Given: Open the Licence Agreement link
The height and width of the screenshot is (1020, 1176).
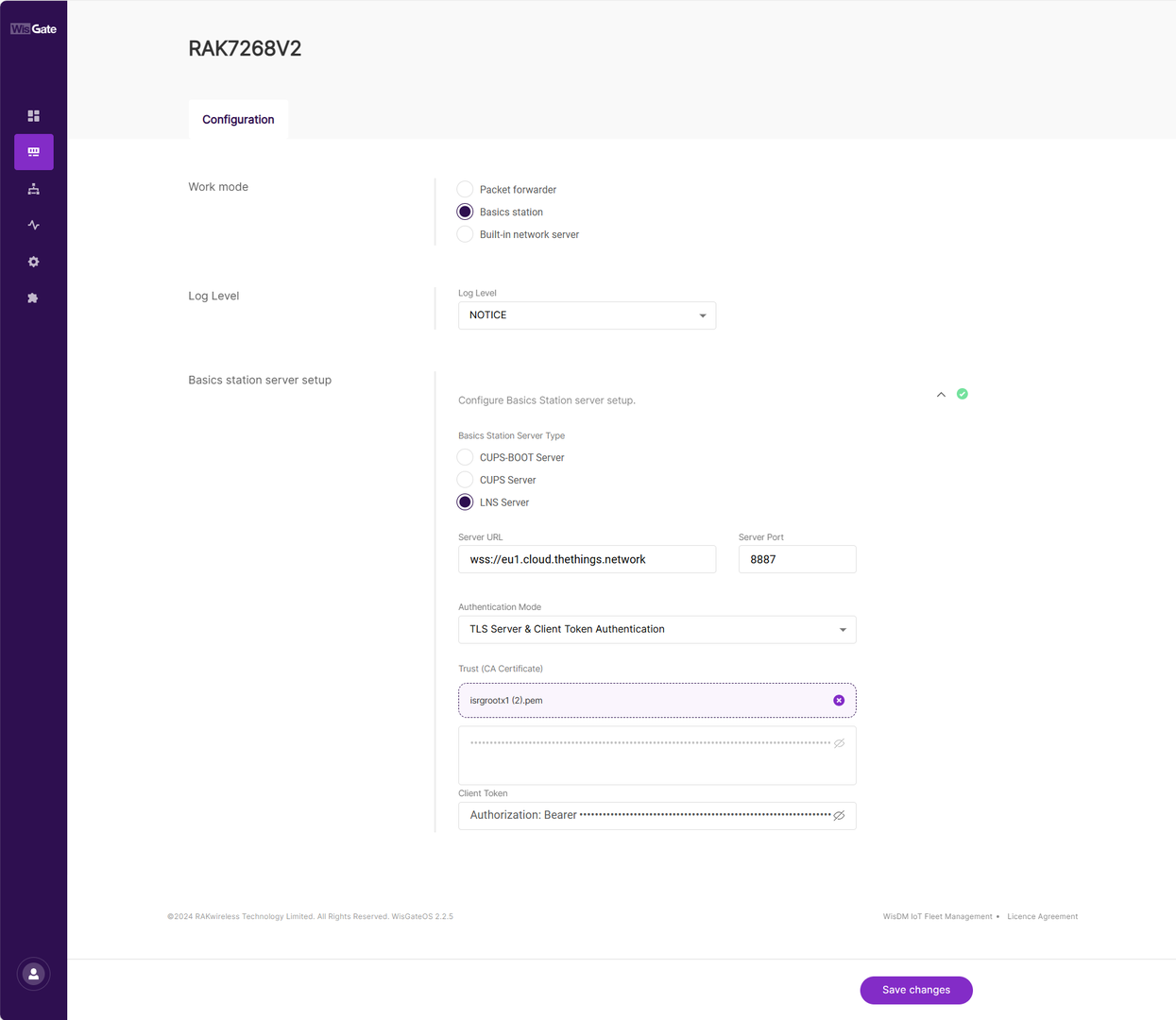Looking at the screenshot, I should 1042,916.
